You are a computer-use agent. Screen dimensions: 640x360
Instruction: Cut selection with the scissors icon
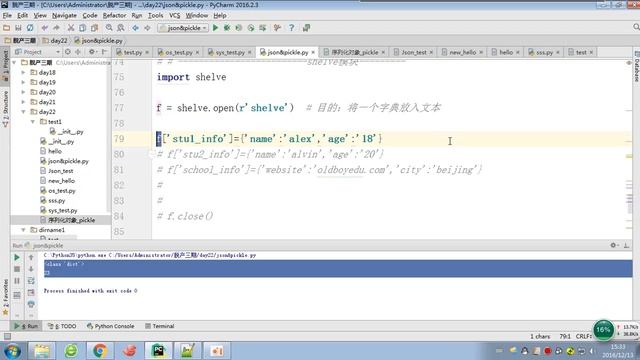point(71,28)
